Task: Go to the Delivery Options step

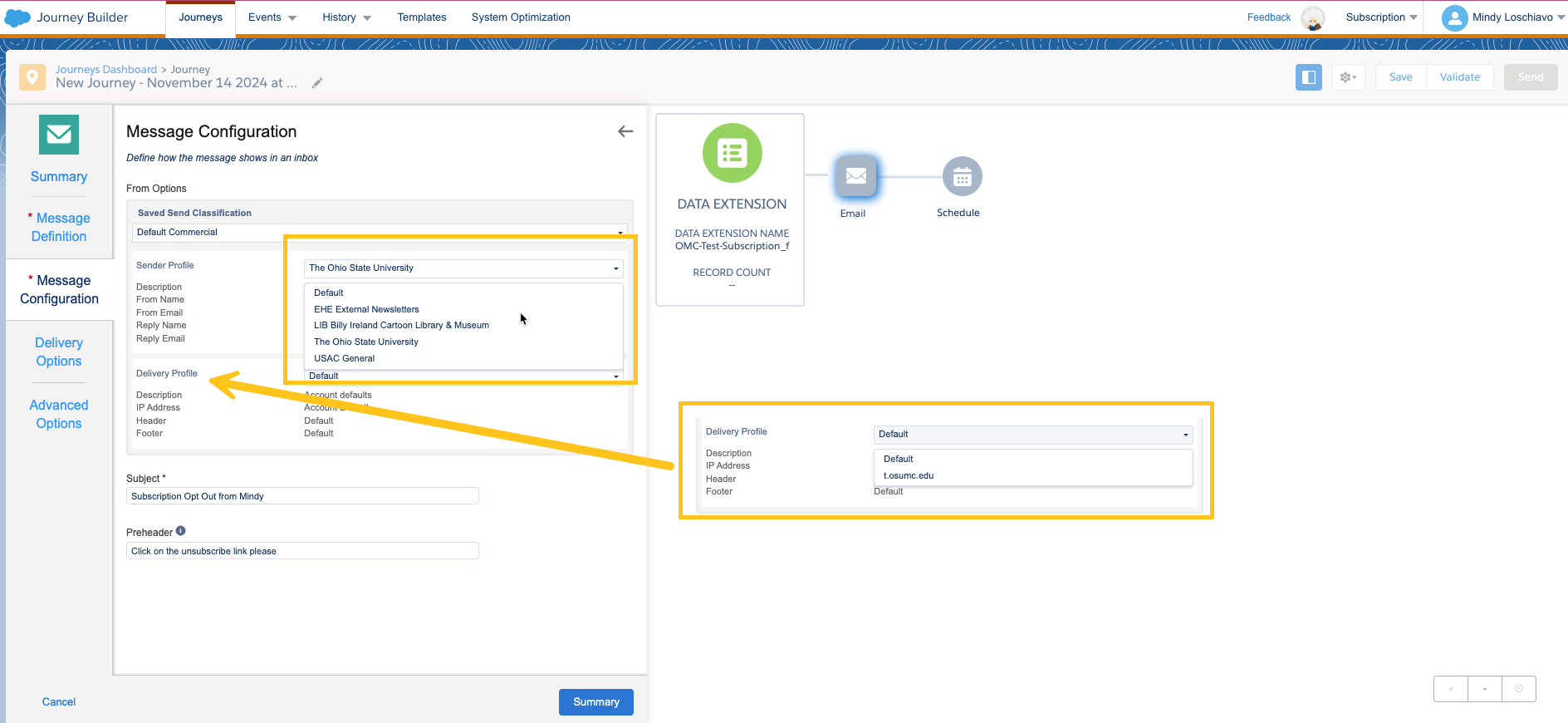Action: pyautogui.click(x=59, y=352)
